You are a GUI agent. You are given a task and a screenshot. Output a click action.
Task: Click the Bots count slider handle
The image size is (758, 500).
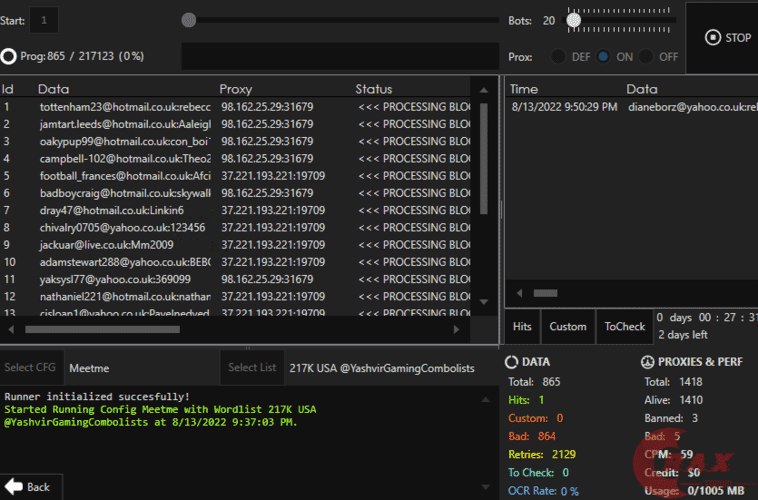[x=573, y=20]
